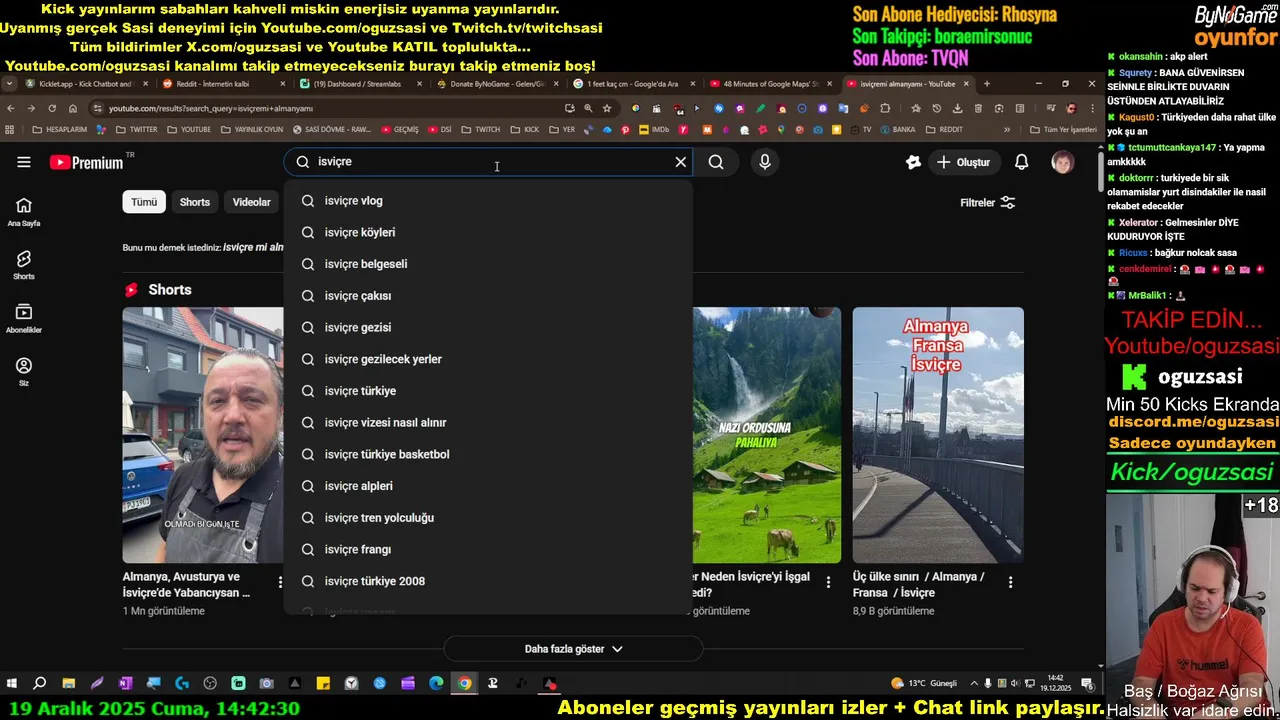Open Chrome's tab search dropdown arrow
The width and height of the screenshot is (1280, 720).
point(9,84)
